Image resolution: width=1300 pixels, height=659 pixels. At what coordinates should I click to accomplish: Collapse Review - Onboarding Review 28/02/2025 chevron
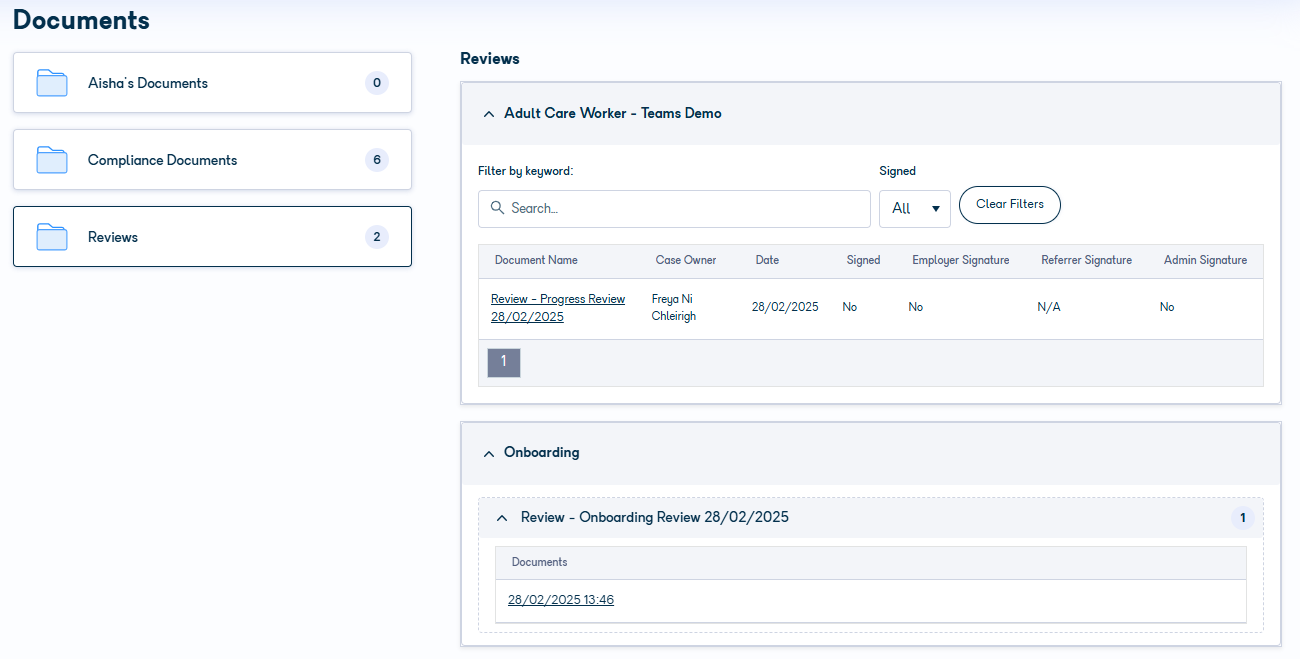[x=502, y=518]
